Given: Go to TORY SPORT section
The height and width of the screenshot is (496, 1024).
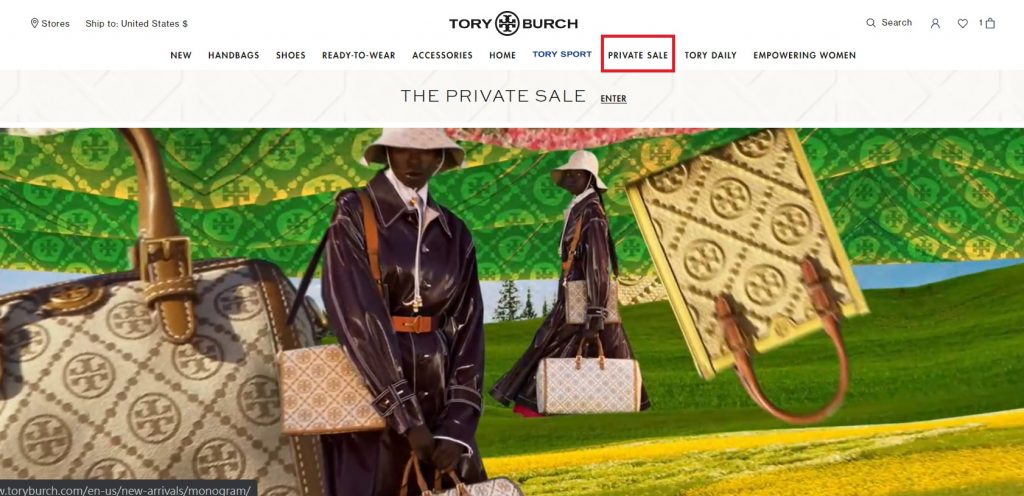Looking at the screenshot, I should [x=562, y=54].
